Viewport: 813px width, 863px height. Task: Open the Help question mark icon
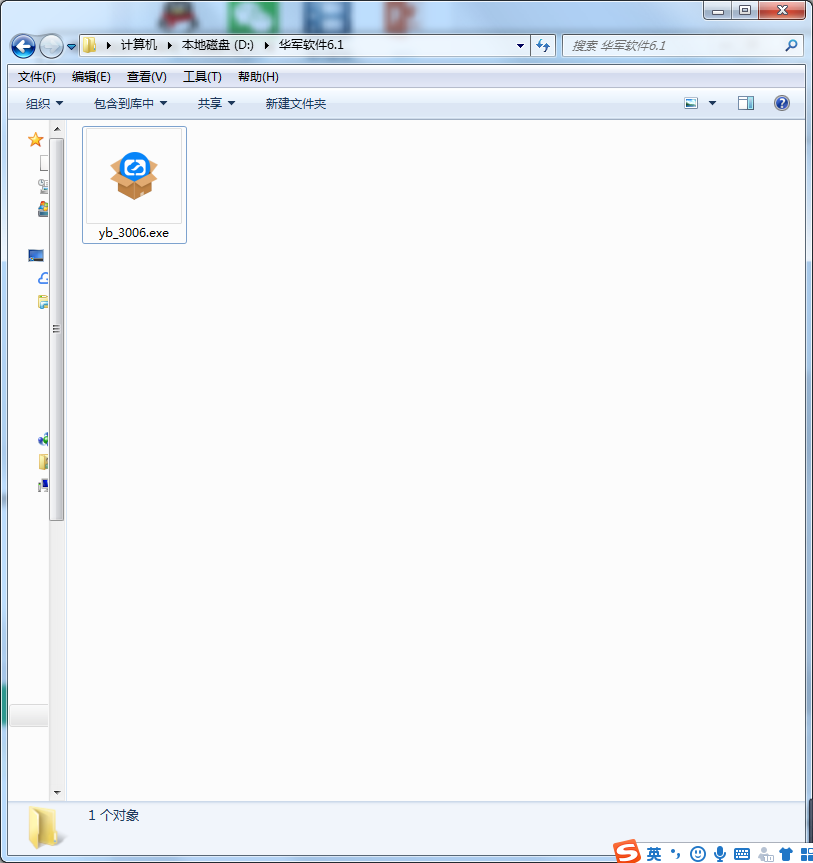click(782, 103)
